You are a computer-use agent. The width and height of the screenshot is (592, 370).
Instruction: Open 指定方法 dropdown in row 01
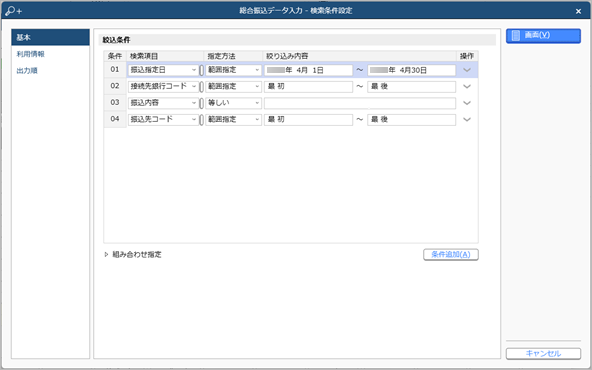233,70
